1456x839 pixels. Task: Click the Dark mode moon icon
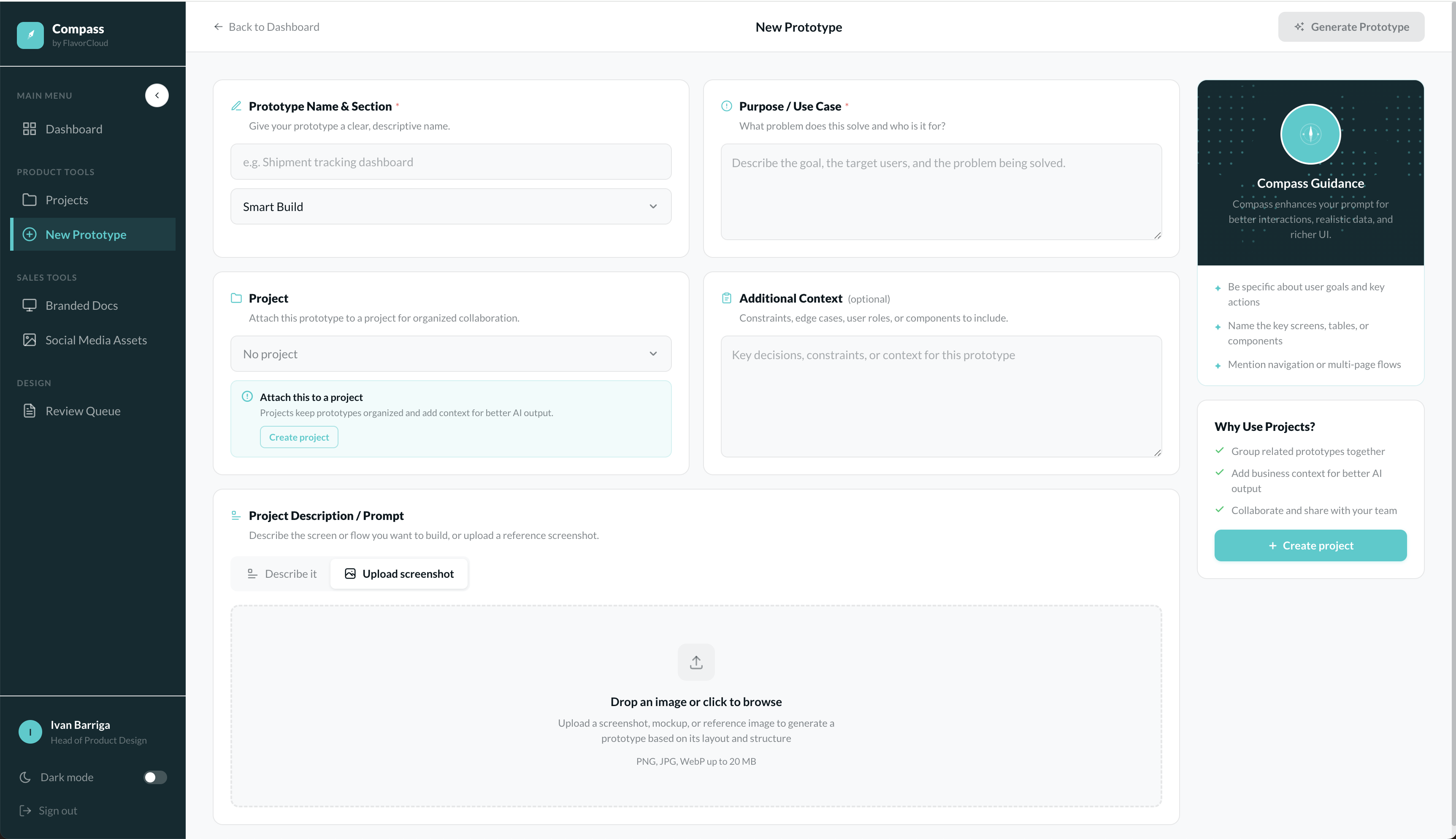coord(25,777)
